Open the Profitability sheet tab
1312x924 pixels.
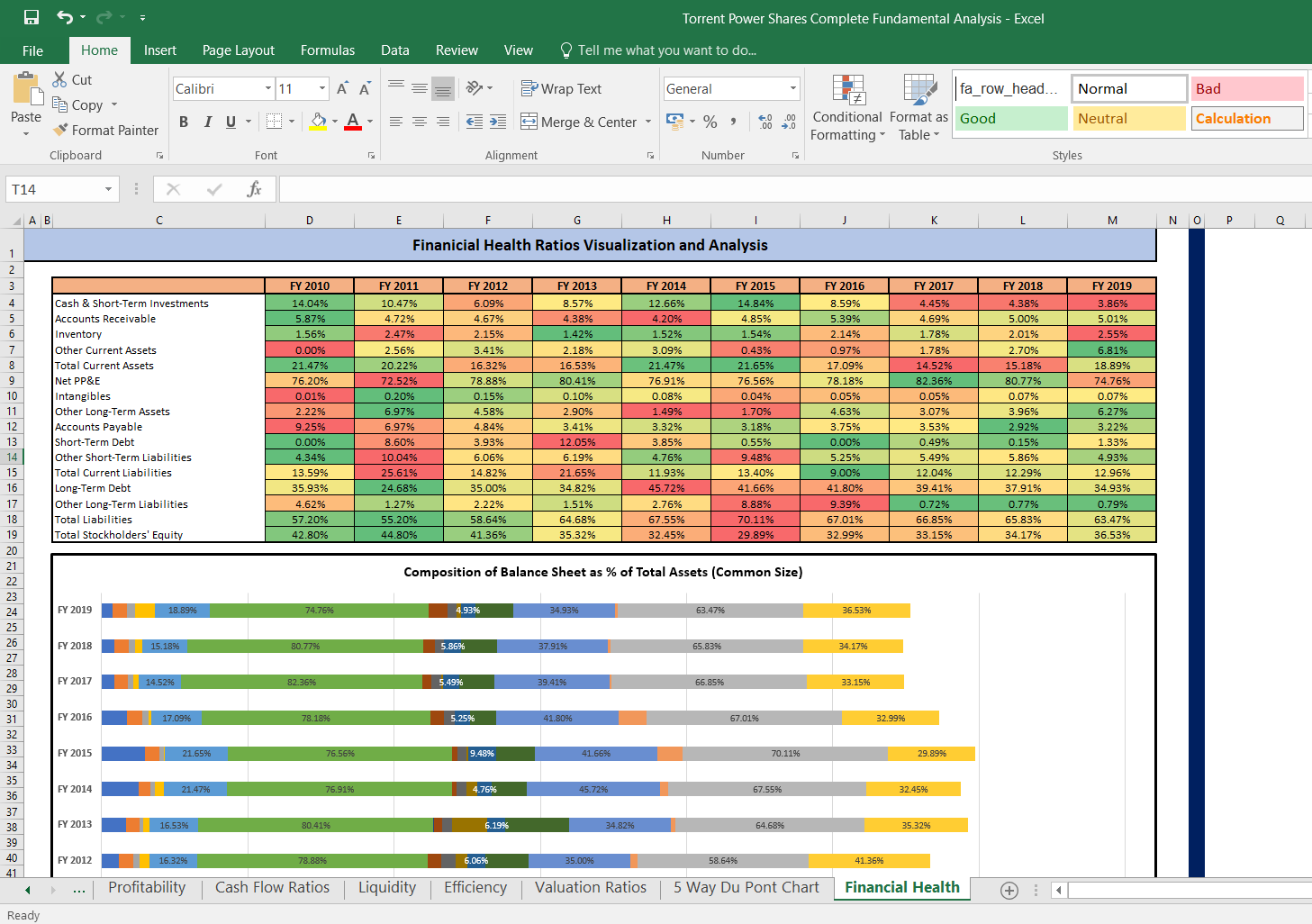point(147,888)
